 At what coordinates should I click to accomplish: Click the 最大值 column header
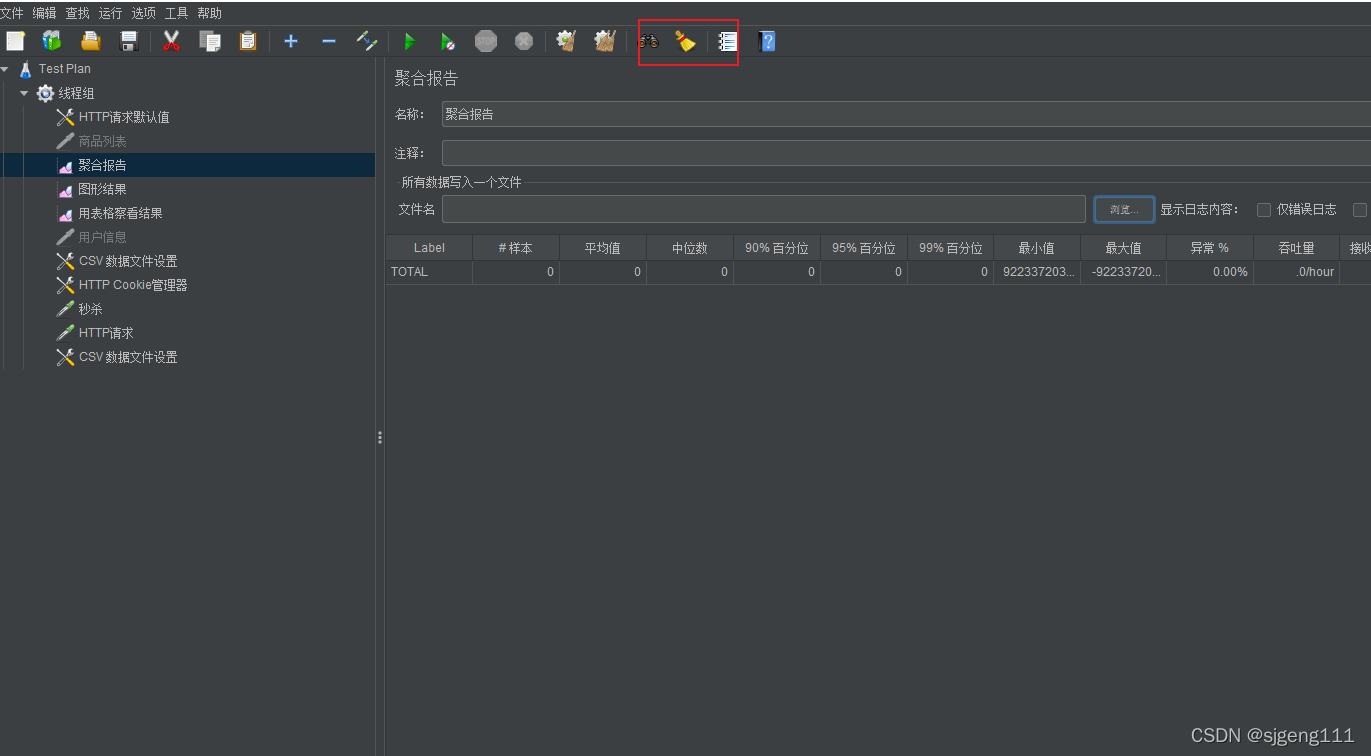click(1124, 248)
